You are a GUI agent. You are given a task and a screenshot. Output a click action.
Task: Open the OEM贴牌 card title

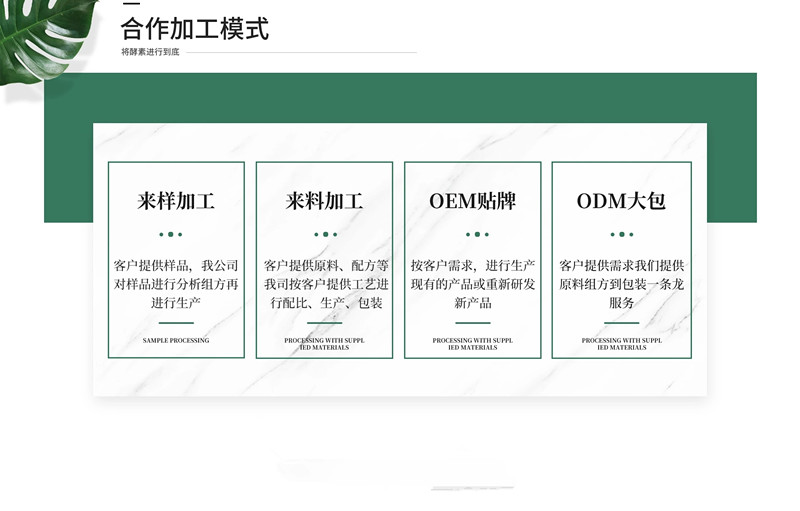tap(473, 201)
